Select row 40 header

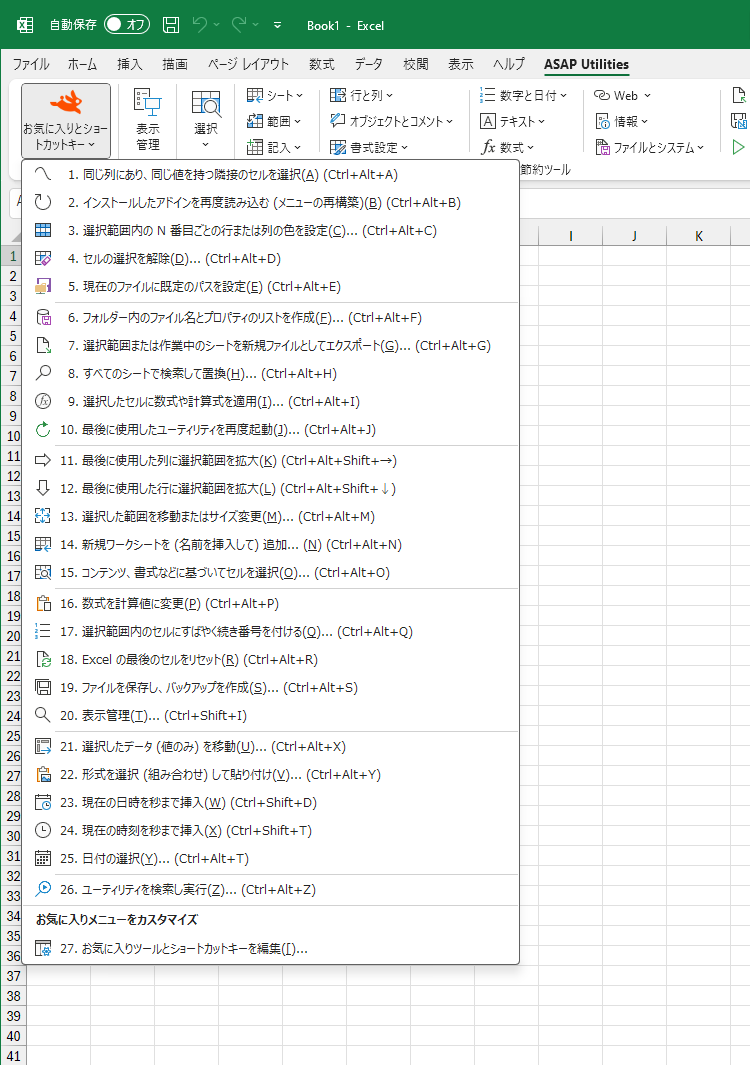(13, 1036)
